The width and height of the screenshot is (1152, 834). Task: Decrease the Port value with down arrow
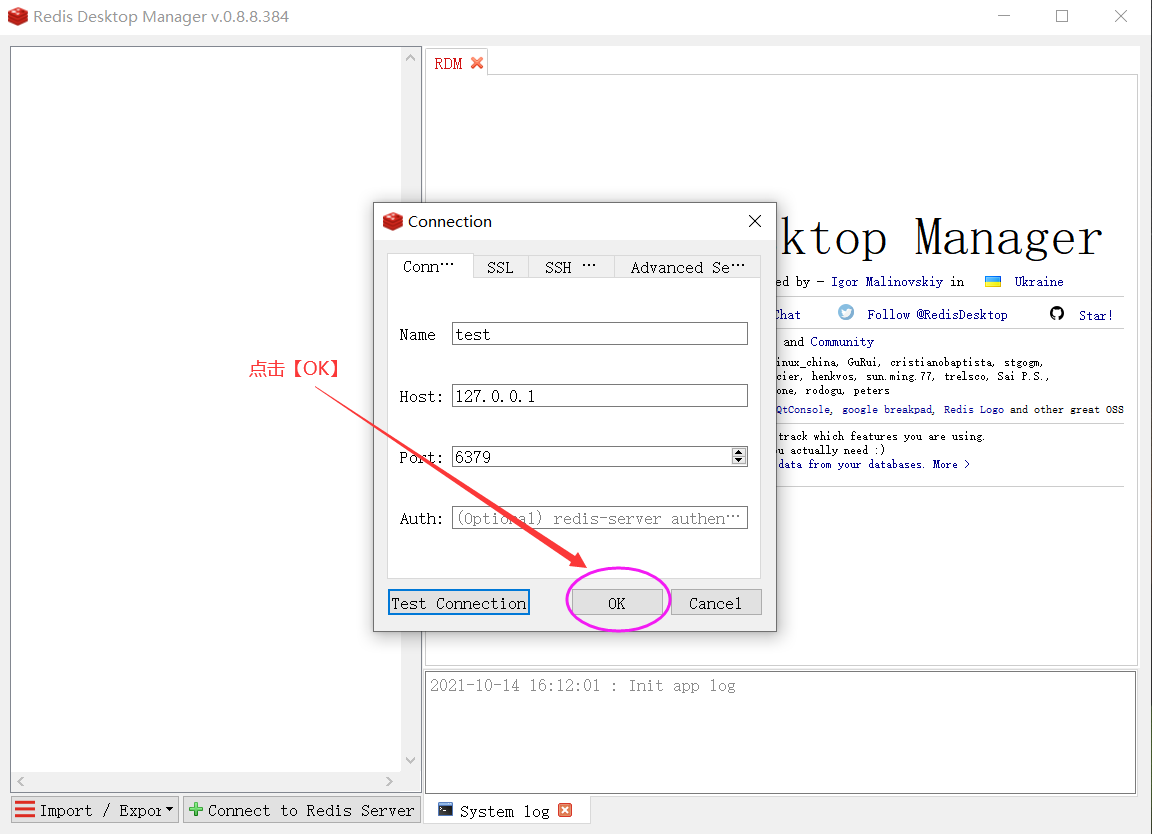739,461
